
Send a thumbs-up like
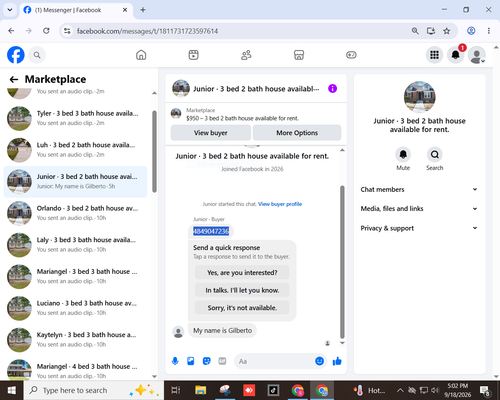(337, 361)
